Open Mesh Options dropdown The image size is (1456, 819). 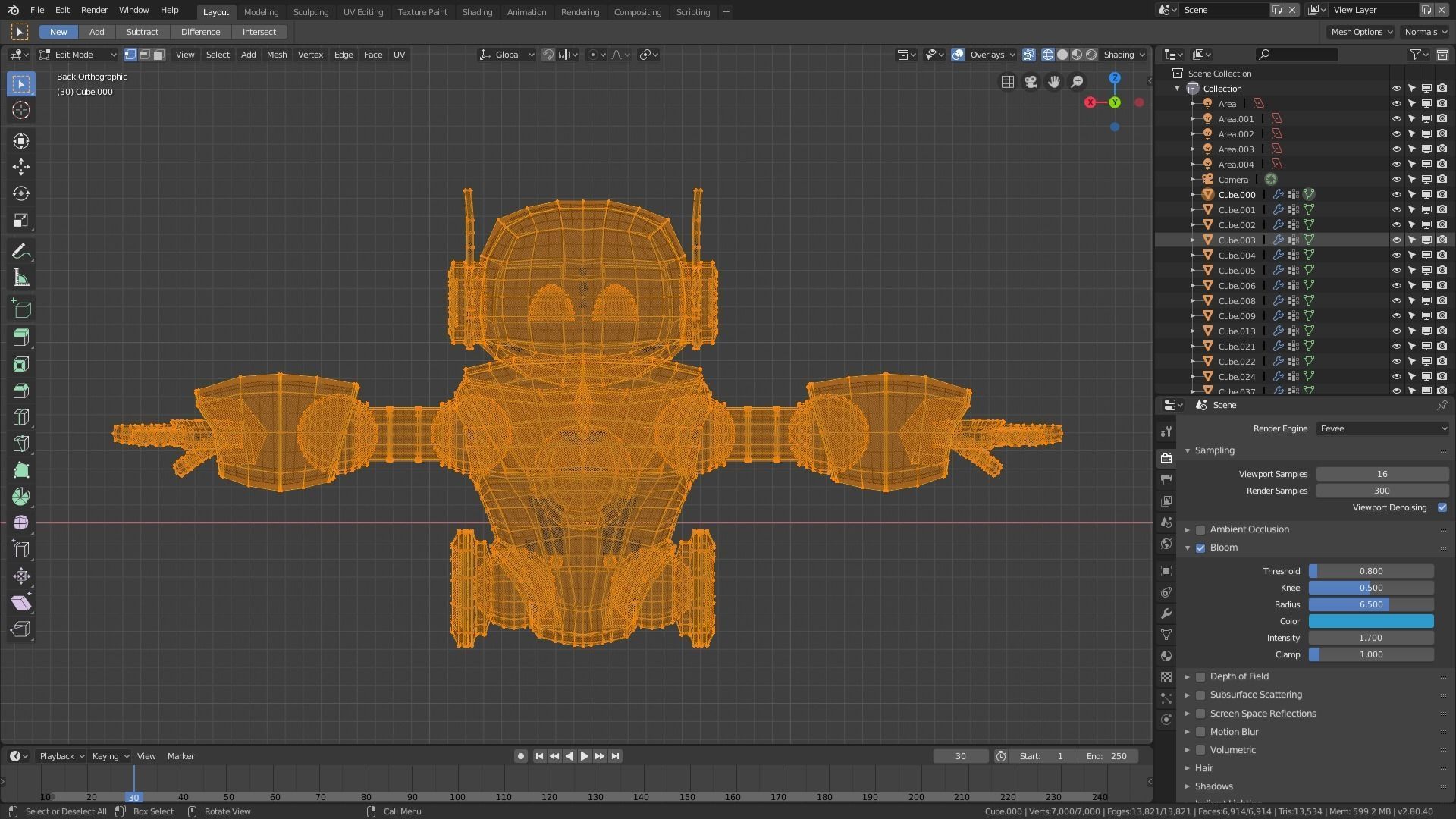(1362, 32)
